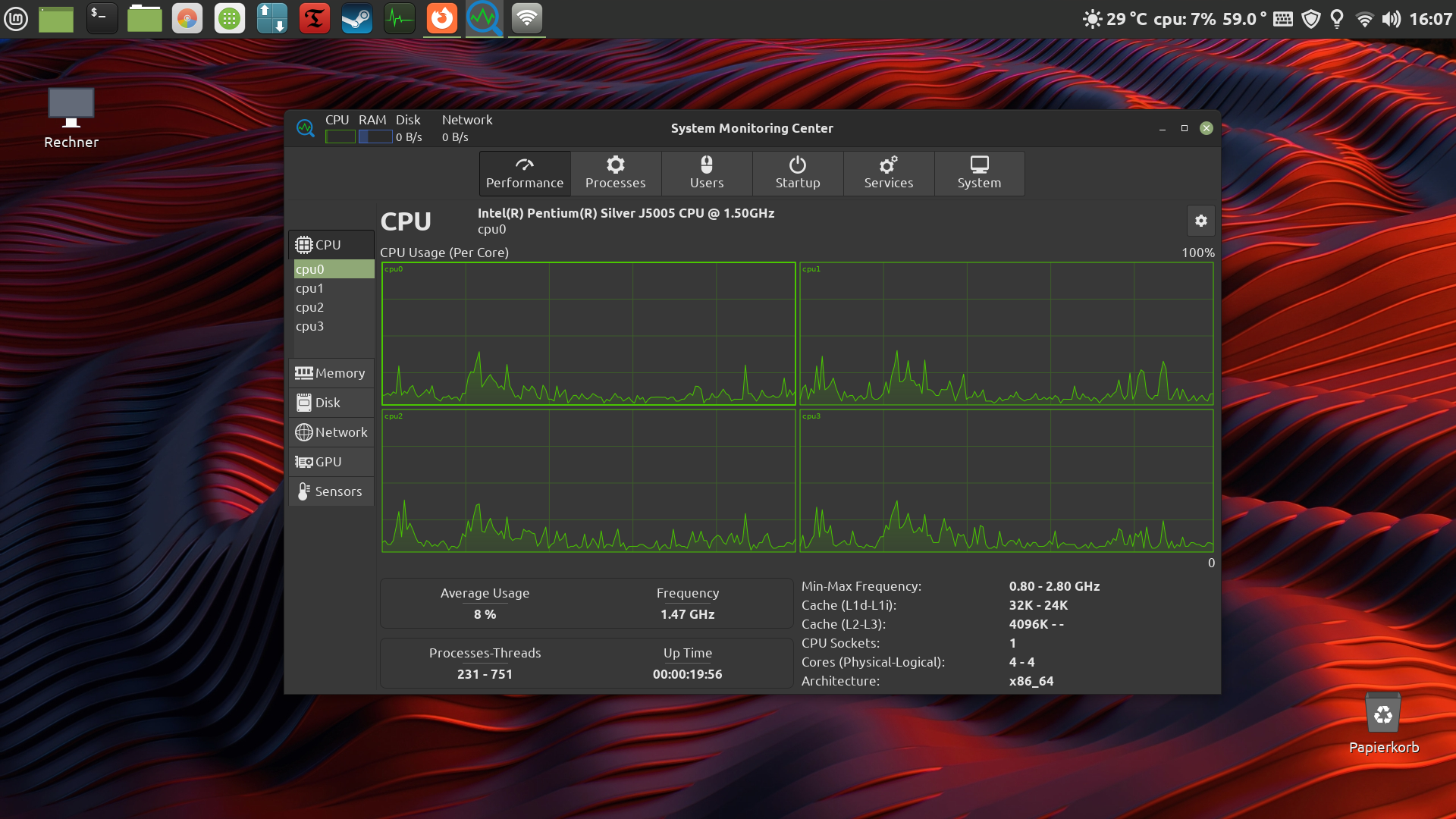Image resolution: width=1456 pixels, height=819 pixels.
Task: Open wireless network tray menu
Action: point(1364,19)
